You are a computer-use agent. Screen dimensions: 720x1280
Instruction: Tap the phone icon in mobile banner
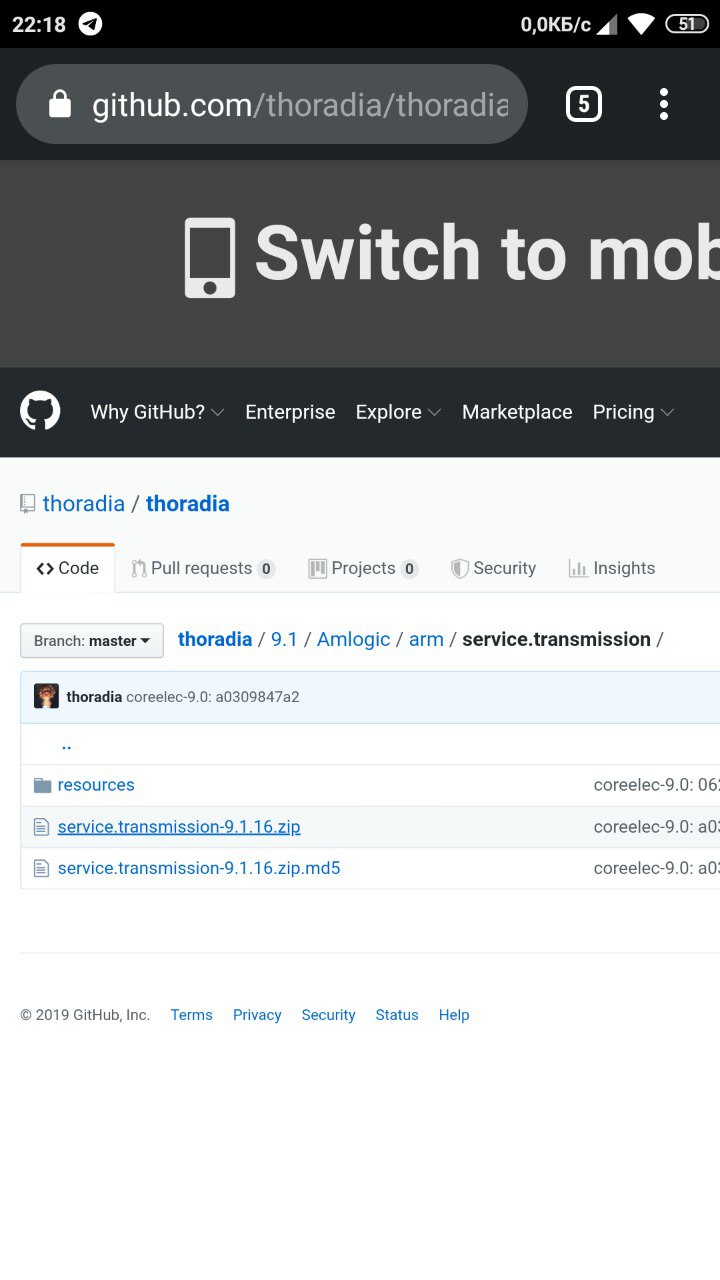(210, 257)
